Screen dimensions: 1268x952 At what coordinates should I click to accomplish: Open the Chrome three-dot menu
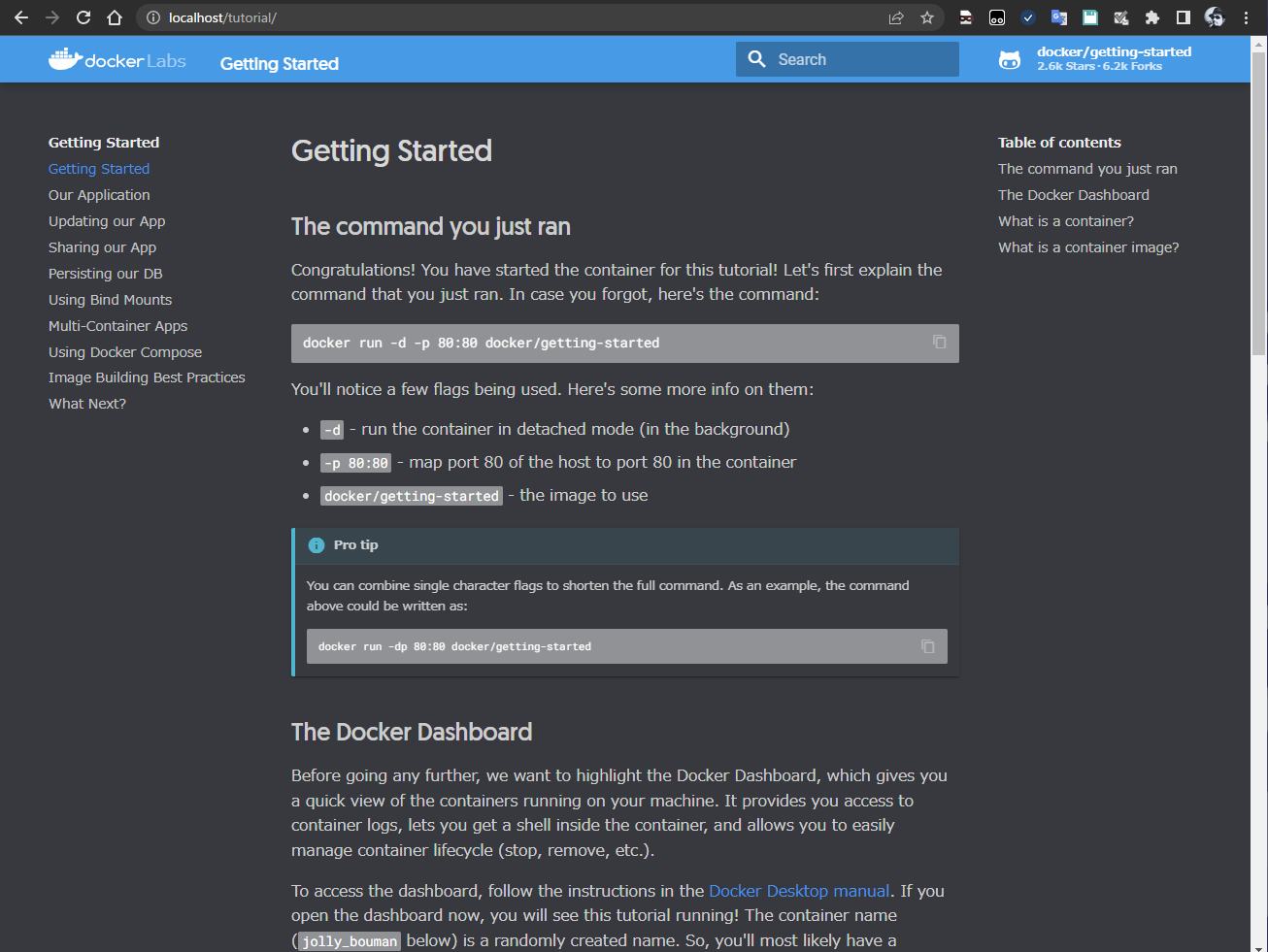coord(1246,17)
